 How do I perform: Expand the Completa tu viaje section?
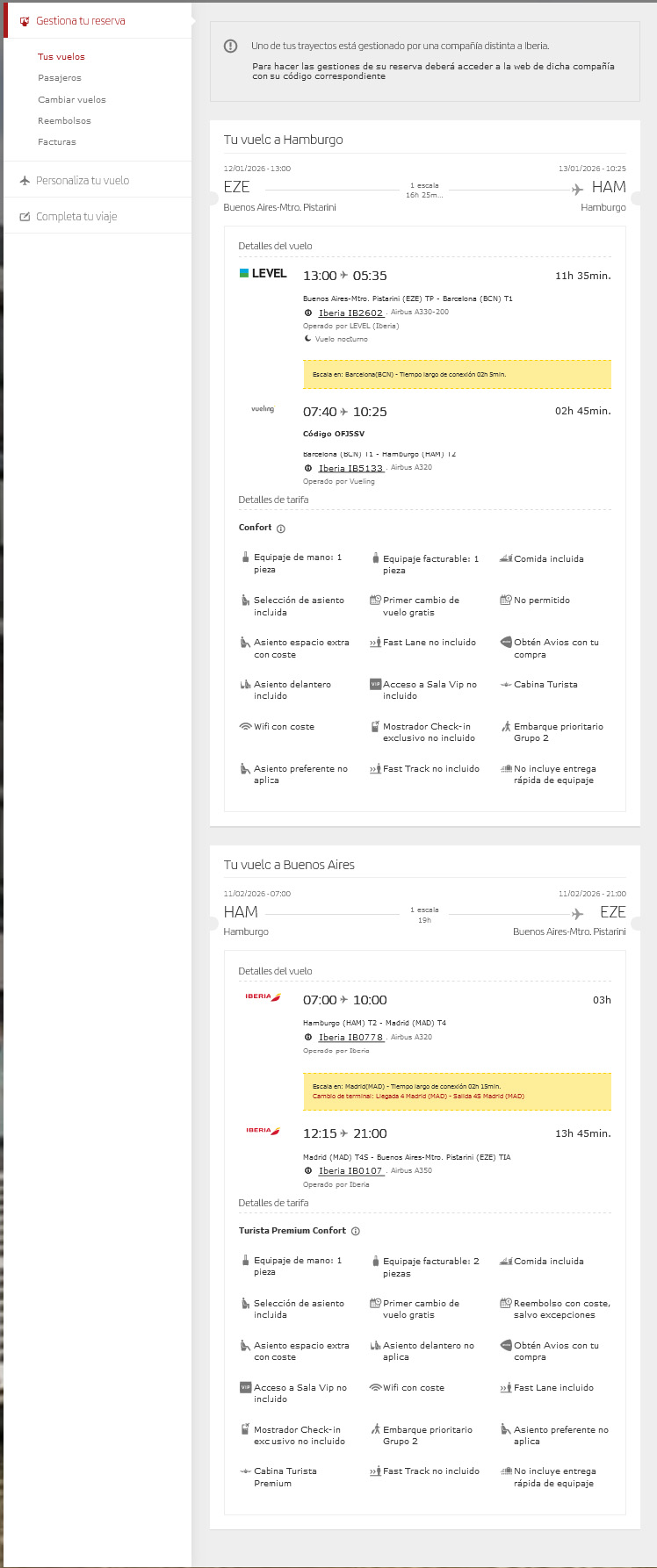click(x=76, y=217)
